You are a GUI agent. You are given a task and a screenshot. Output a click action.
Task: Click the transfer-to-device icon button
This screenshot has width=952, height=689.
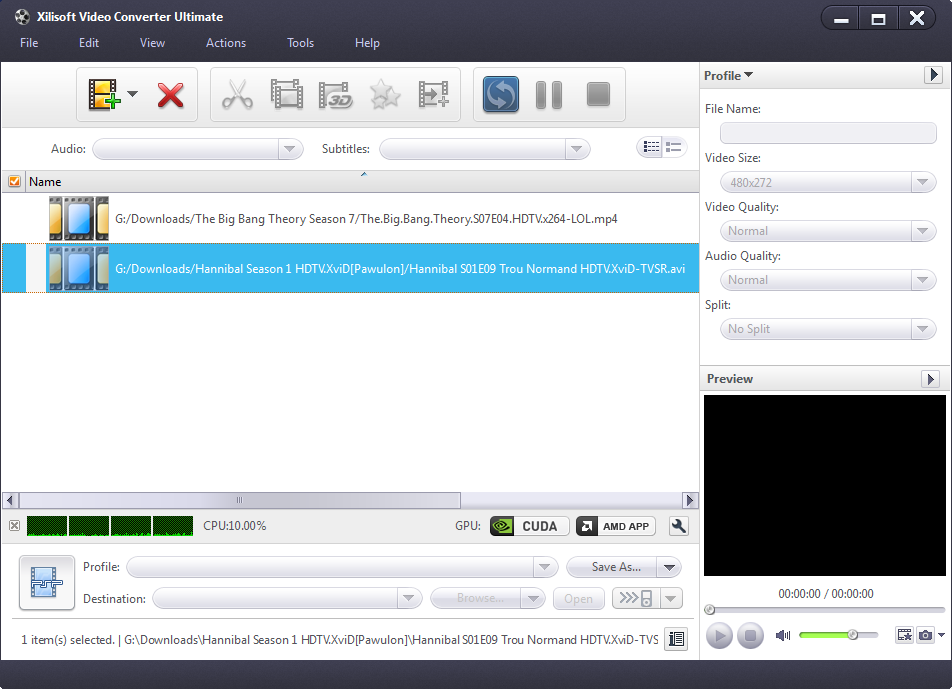[636, 598]
